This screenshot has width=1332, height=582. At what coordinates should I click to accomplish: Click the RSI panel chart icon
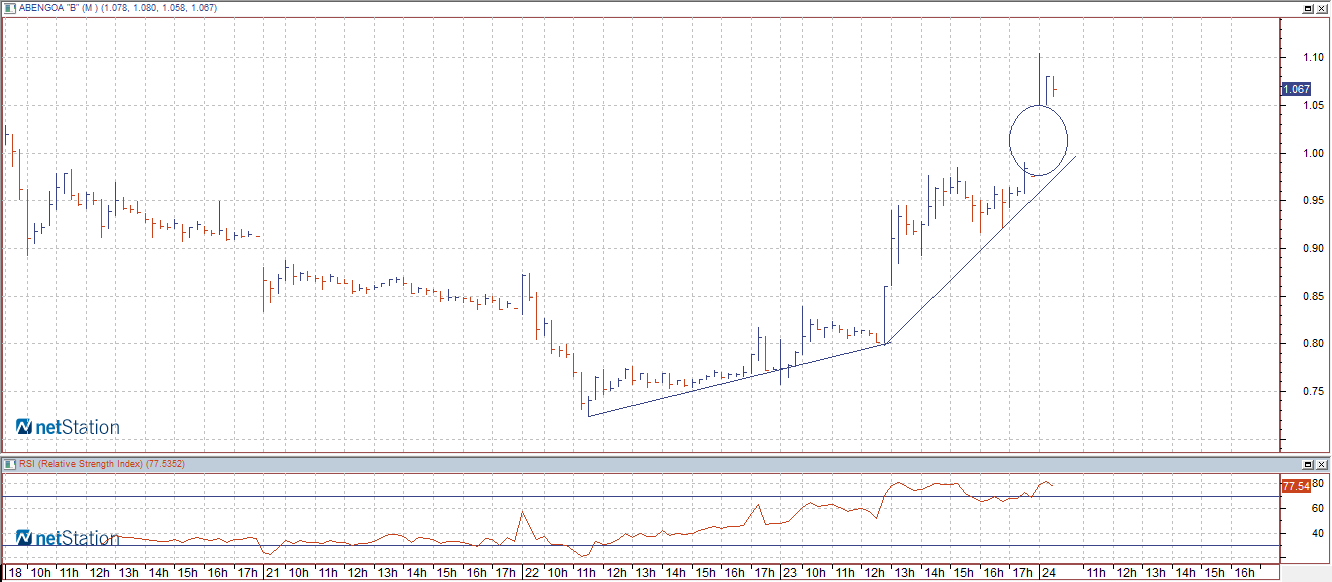[x=9, y=464]
